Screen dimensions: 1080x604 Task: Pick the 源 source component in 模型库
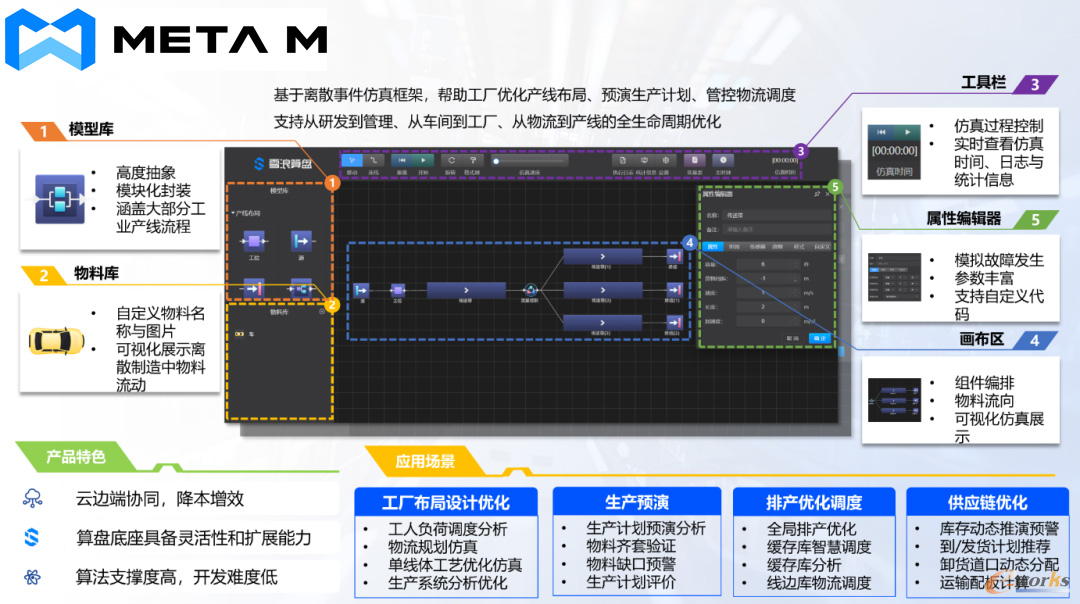pos(301,241)
